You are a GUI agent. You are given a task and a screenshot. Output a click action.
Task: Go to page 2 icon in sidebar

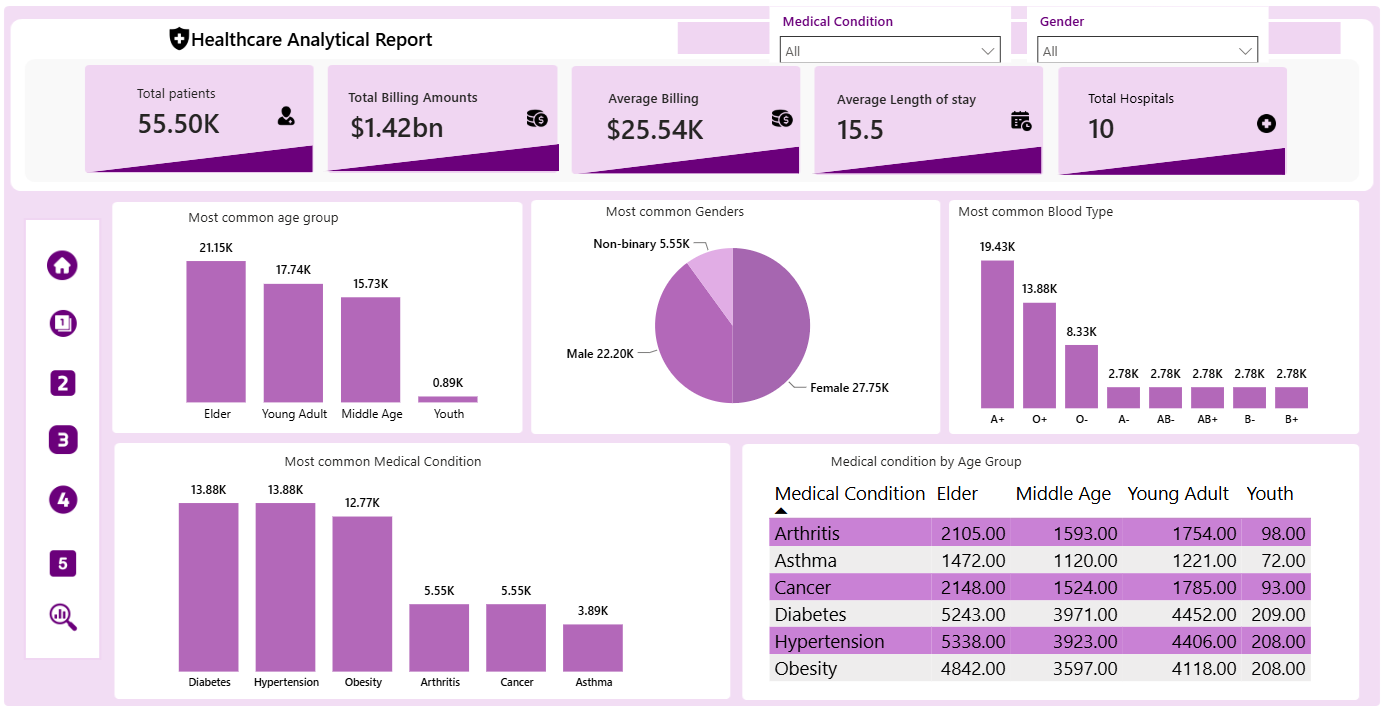(62, 383)
